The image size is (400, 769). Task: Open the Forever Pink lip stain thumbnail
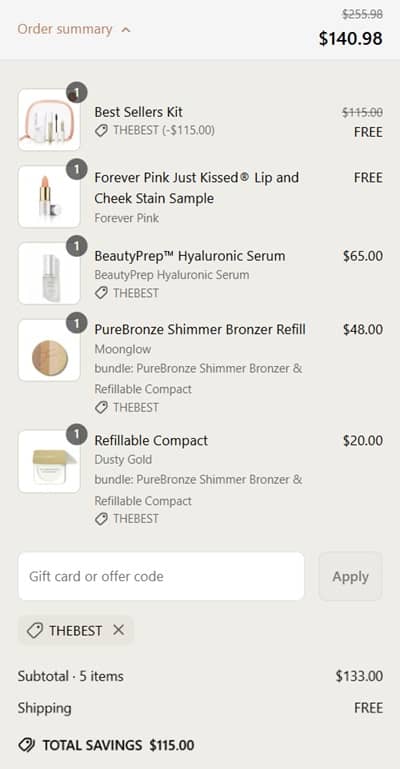pyautogui.click(x=49, y=197)
